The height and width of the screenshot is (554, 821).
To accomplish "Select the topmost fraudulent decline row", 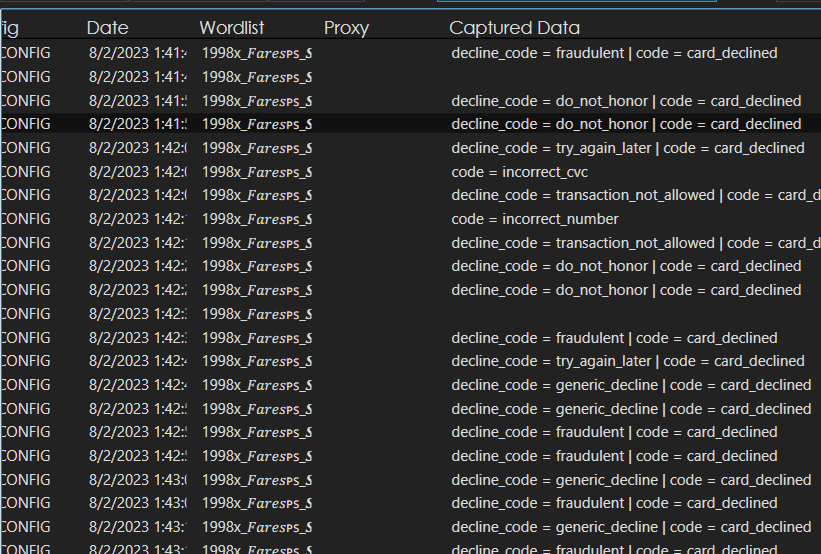I will point(613,53).
